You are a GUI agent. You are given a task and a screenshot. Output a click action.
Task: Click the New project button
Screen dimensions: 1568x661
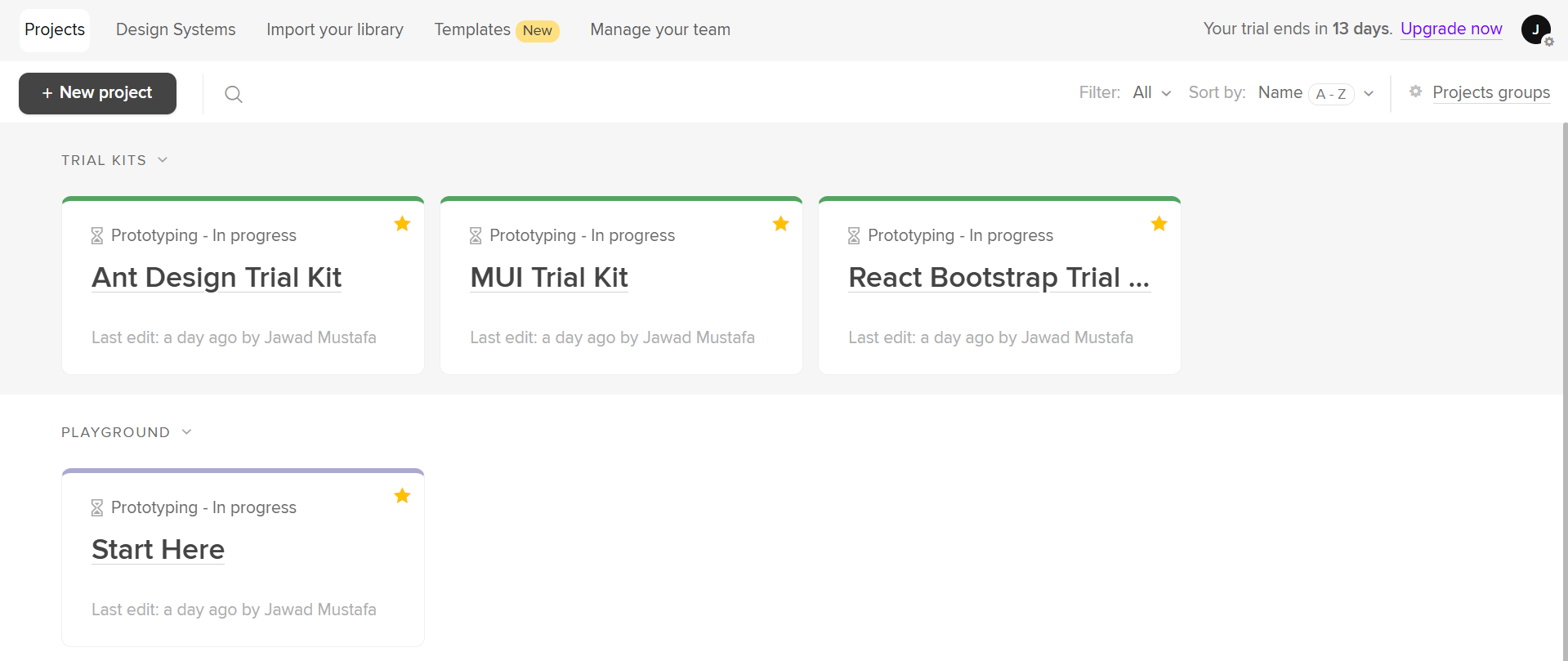click(x=97, y=93)
